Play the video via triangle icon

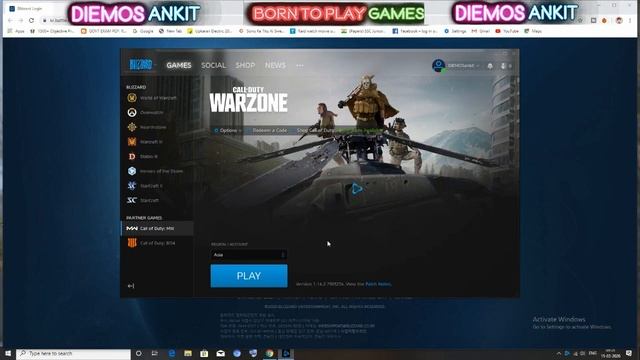[x=357, y=189]
